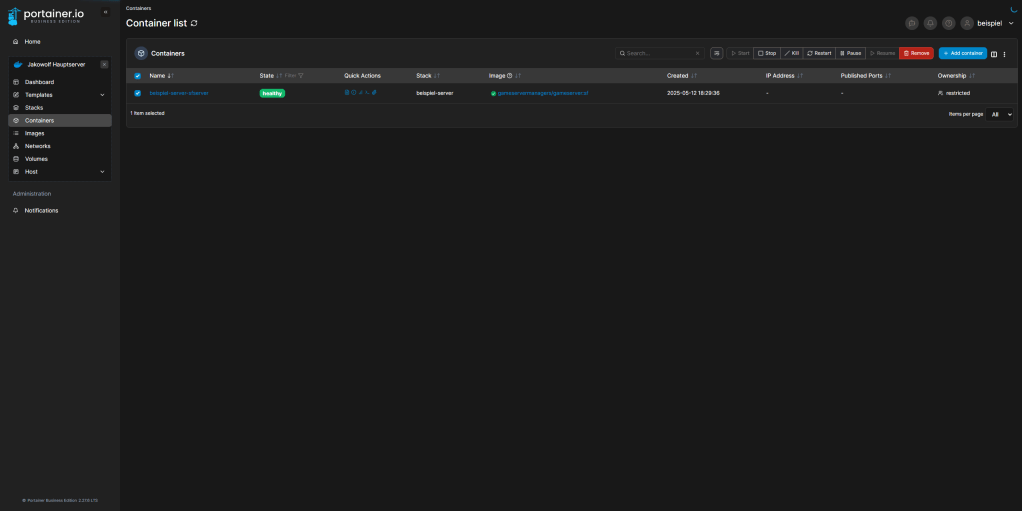Open the notifications bell icon in header
1022x511 pixels.
(x=930, y=23)
